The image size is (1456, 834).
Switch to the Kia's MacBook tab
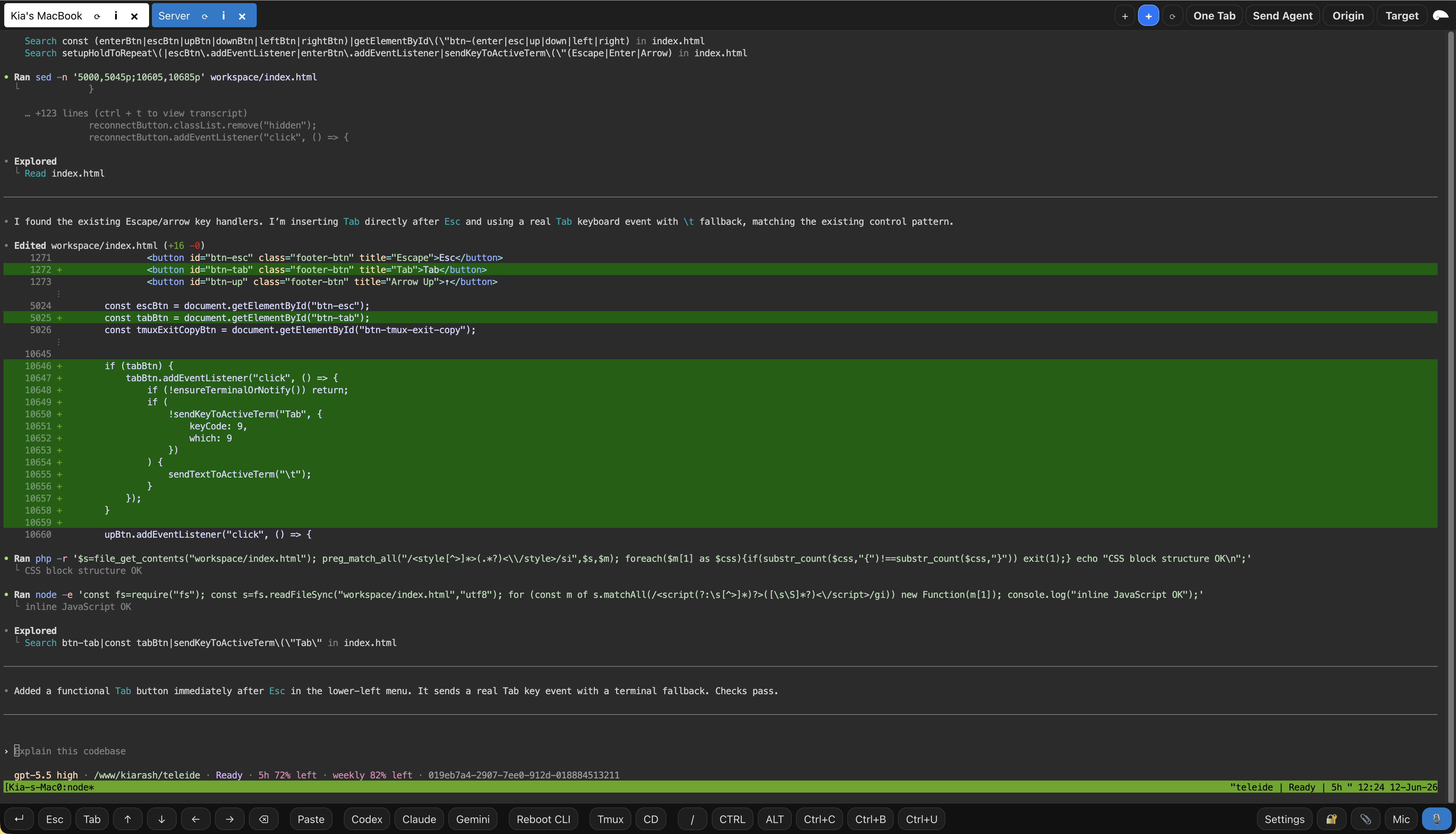coord(46,16)
